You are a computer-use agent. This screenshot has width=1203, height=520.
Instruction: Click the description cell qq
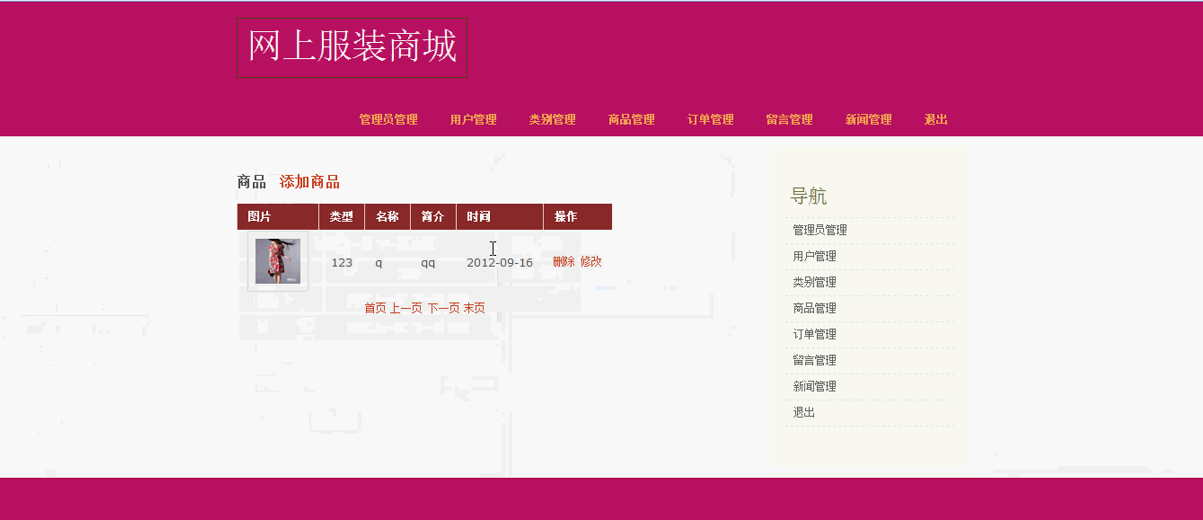pyautogui.click(x=428, y=263)
